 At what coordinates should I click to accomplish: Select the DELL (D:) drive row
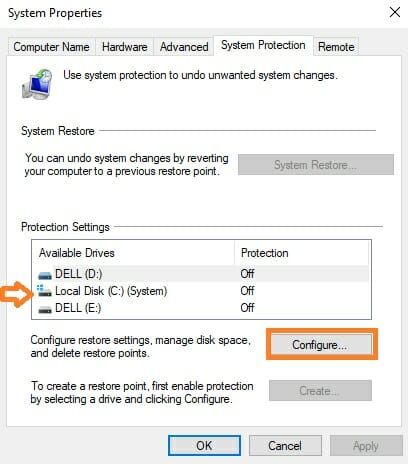point(202,274)
